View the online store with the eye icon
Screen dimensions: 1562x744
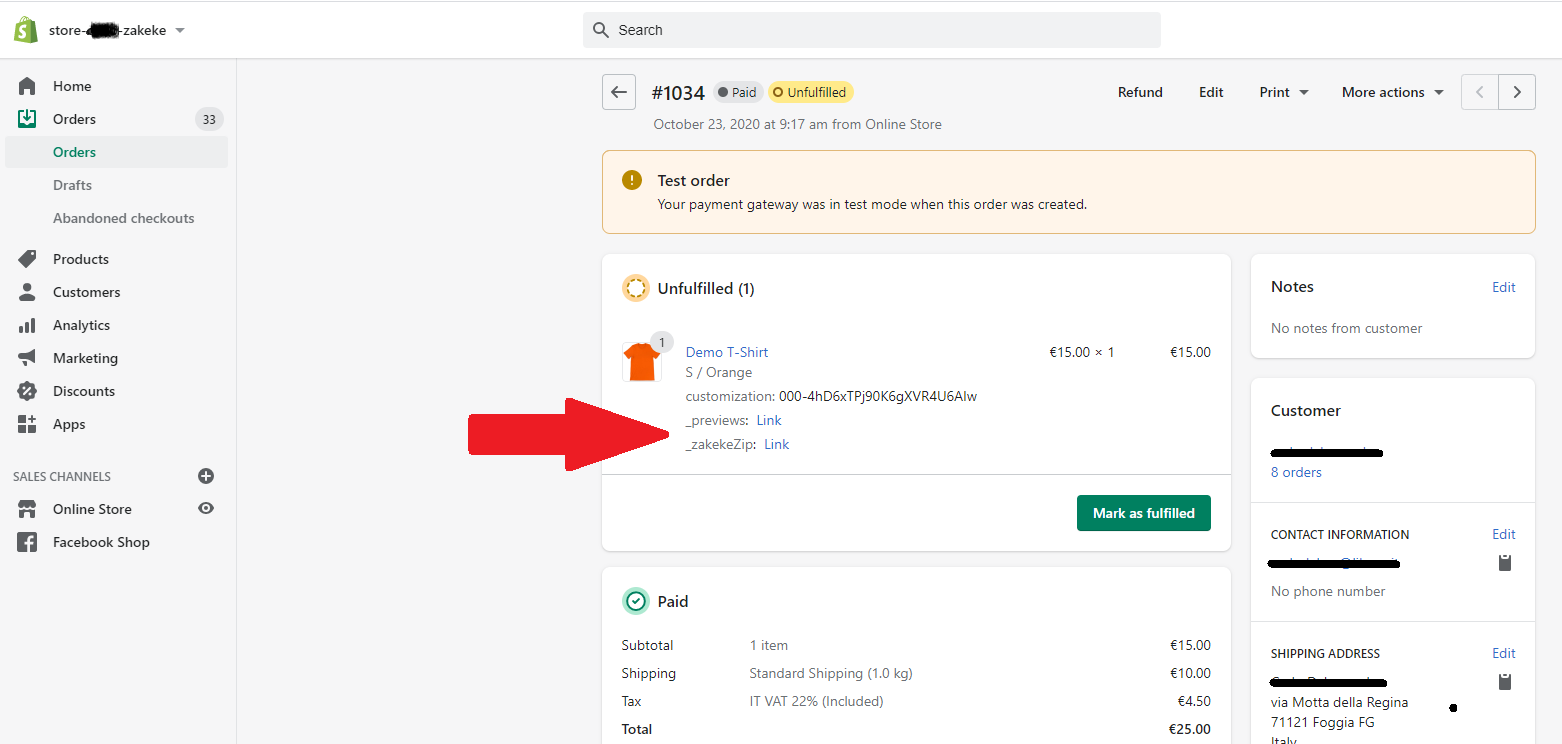[206, 509]
